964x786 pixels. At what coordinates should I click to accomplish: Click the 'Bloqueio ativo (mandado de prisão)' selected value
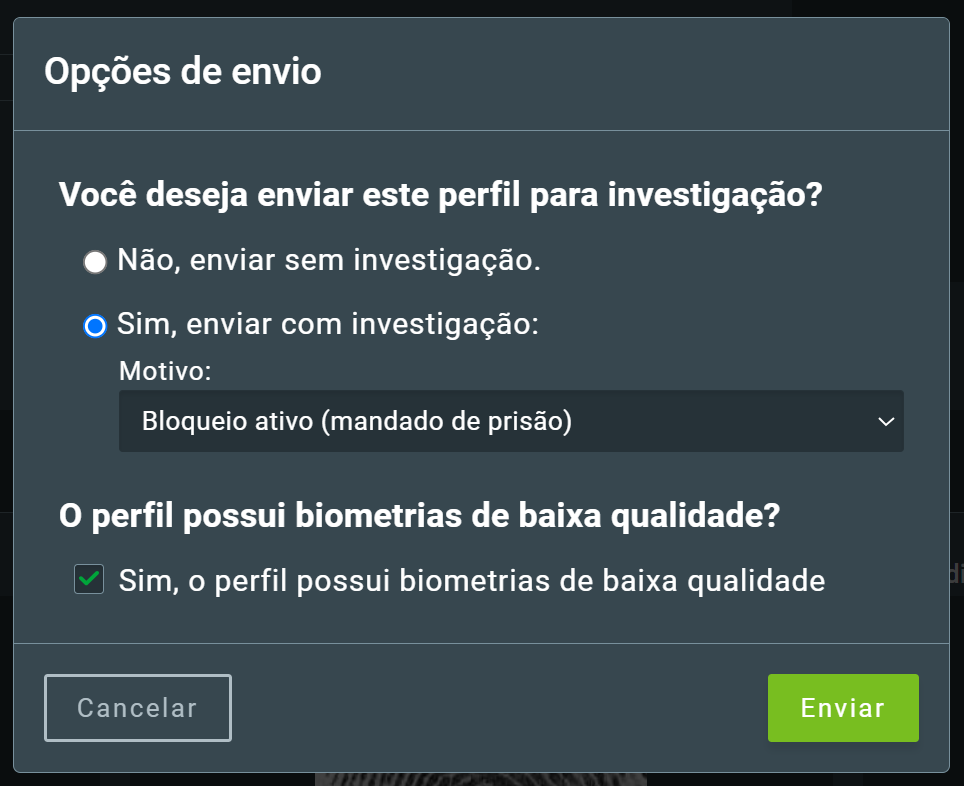(357, 422)
